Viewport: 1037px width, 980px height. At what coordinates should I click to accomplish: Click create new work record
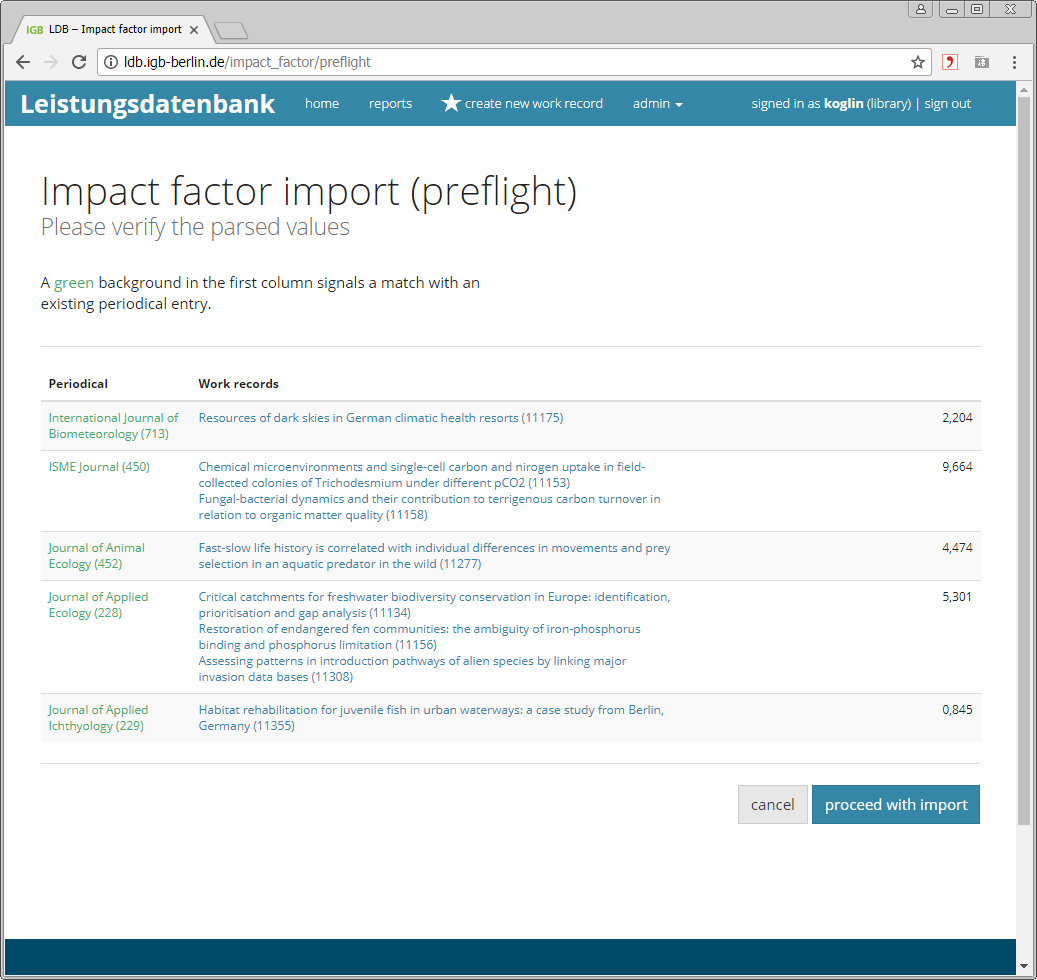(x=522, y=104)
